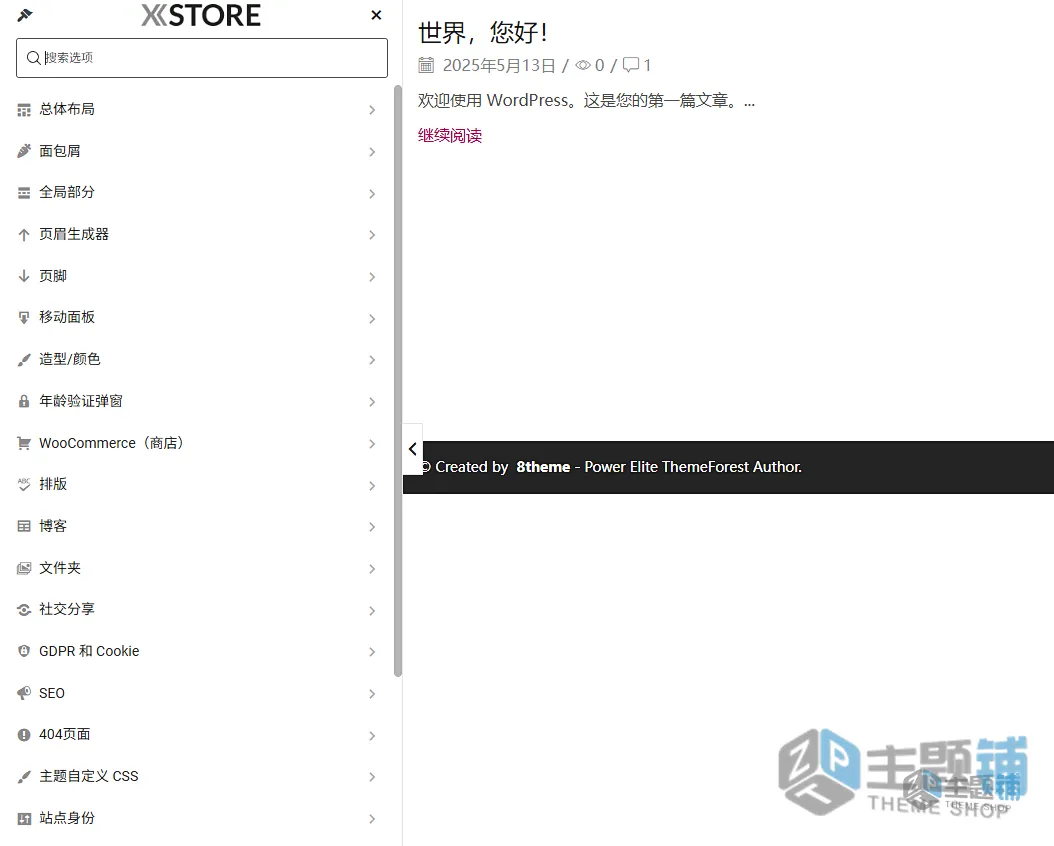Open the 世界，您好！post title

point(483,32)
